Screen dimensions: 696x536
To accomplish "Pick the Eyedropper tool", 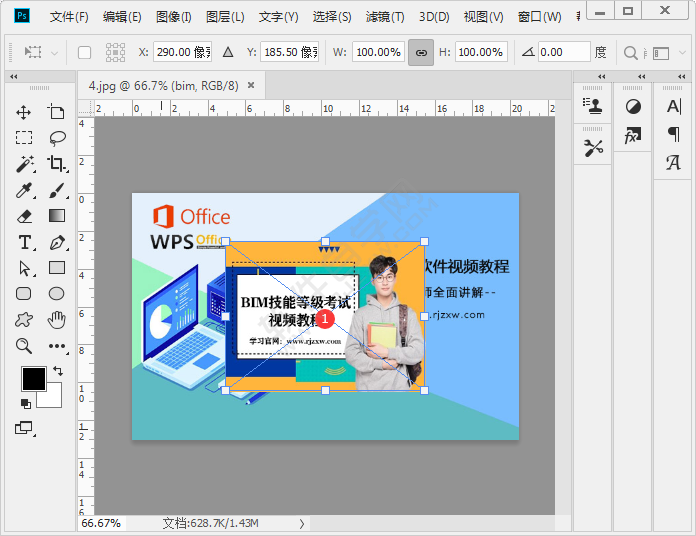I will click(24, 190).
